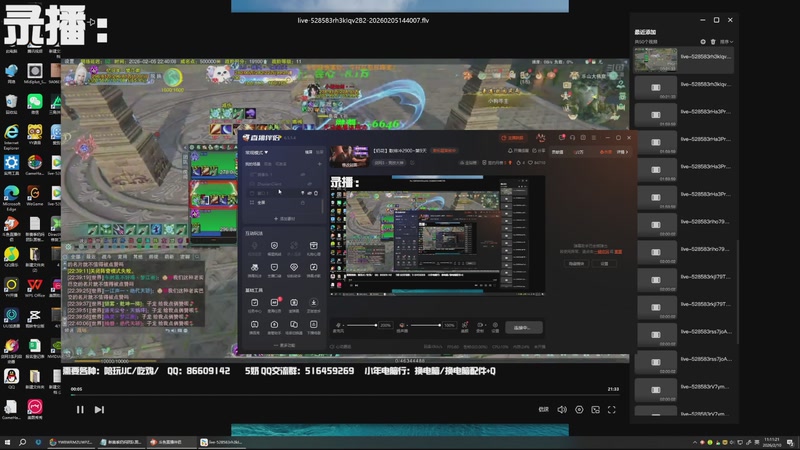This screenshot has height=450, width=800.
Task: Click the gamepad icon in 互动玩法 section
Action: coord(254,267)
